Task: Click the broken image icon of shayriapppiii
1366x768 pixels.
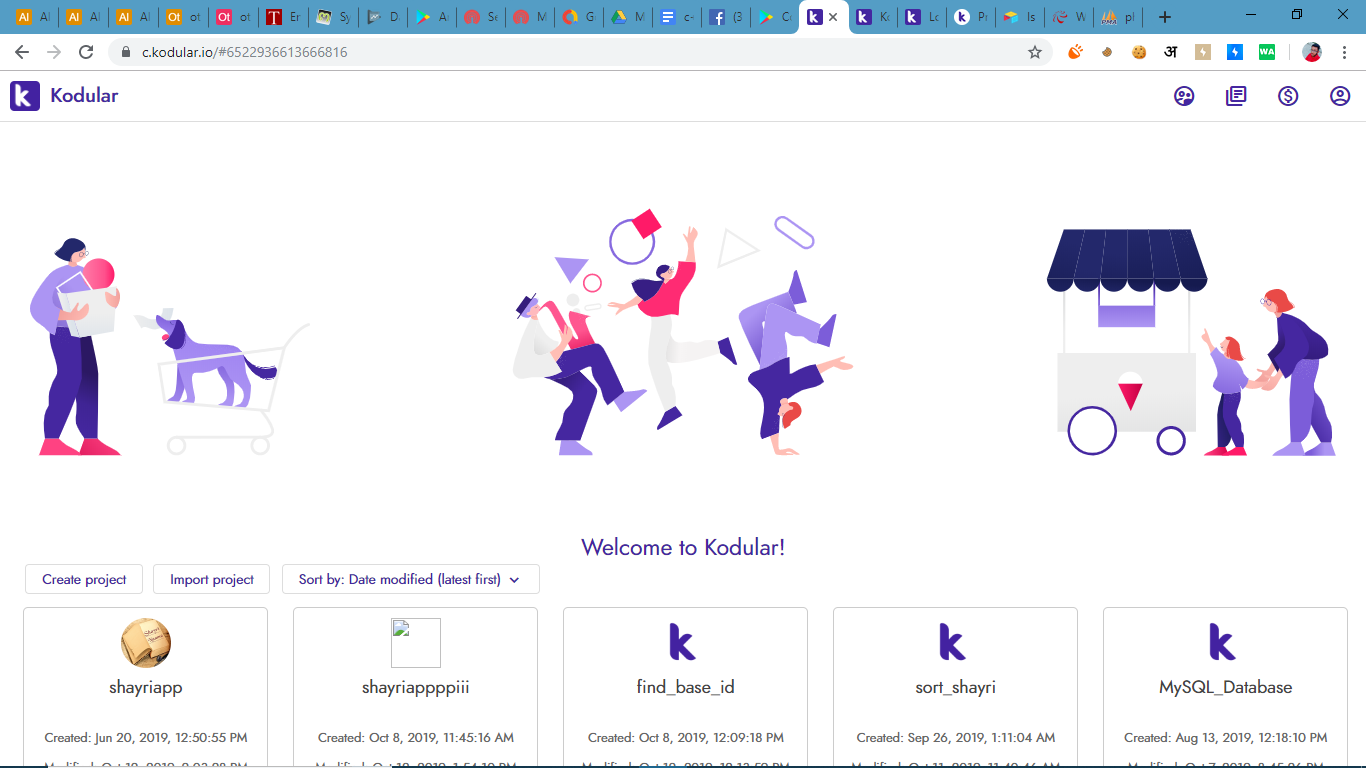Action: point(416,643)
